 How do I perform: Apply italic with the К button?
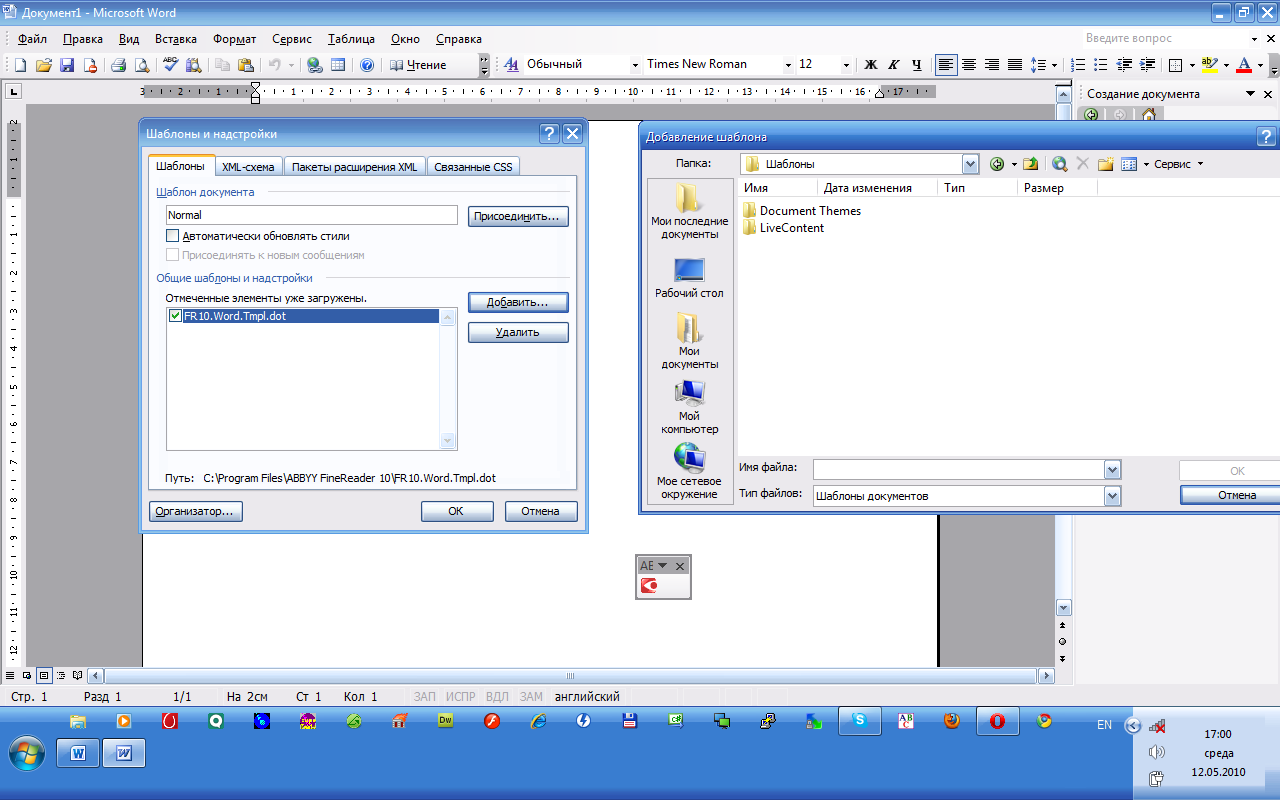[x=894, y=65]
